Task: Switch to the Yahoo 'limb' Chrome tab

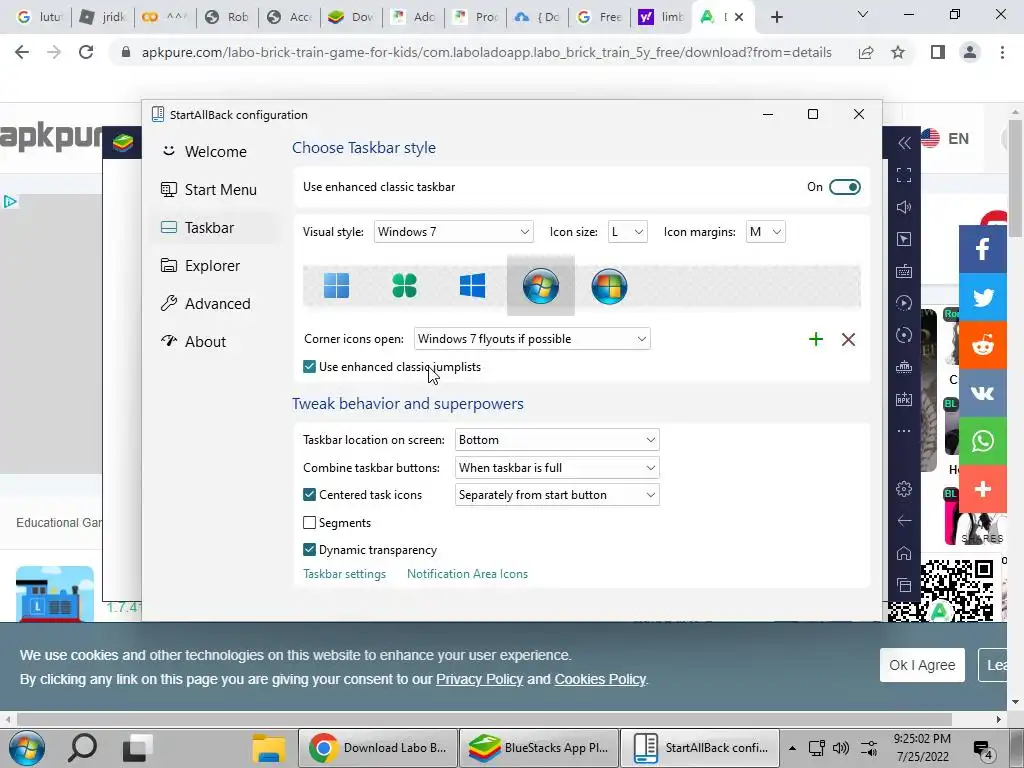Action: tap(660, 17)
